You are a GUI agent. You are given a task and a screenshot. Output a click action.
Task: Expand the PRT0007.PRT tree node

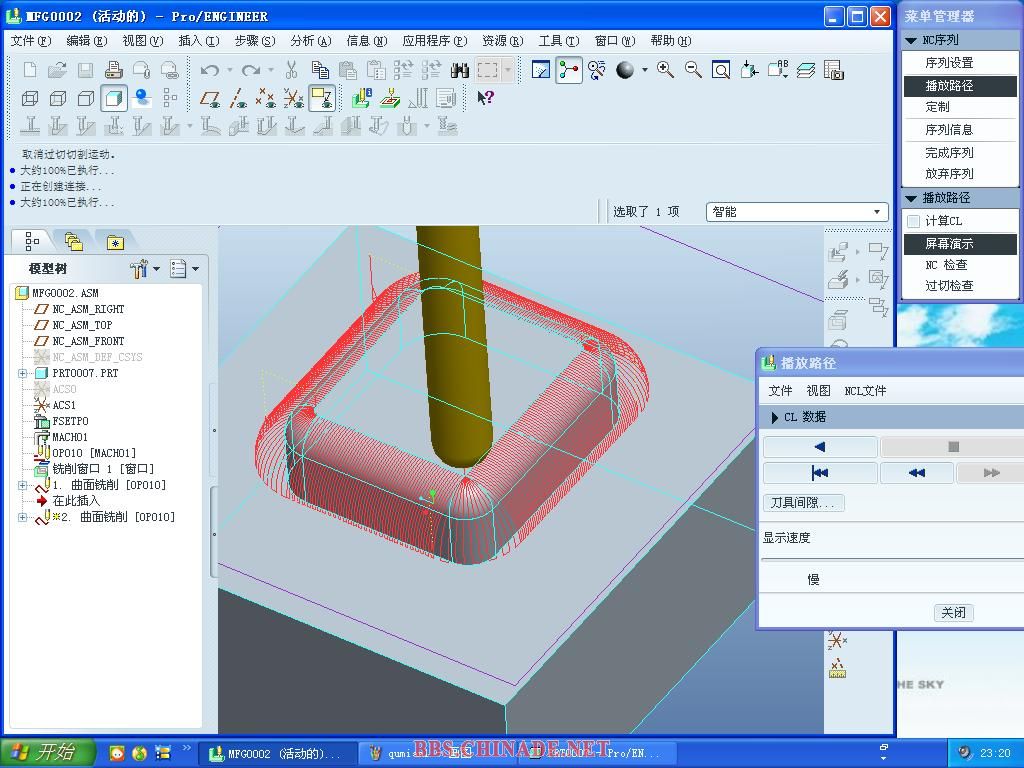point(22,373)
